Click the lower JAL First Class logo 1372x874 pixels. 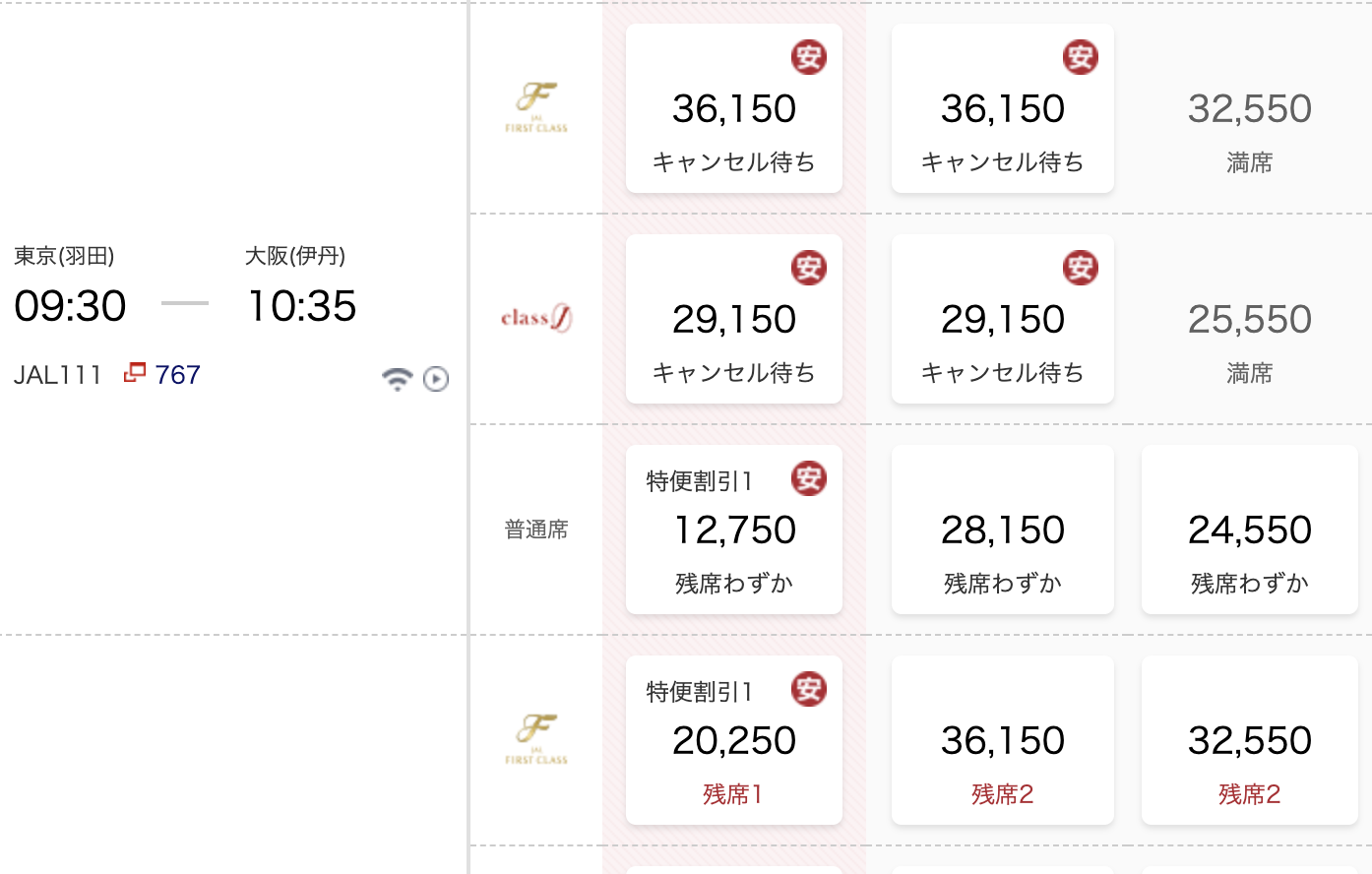[536, 740]
